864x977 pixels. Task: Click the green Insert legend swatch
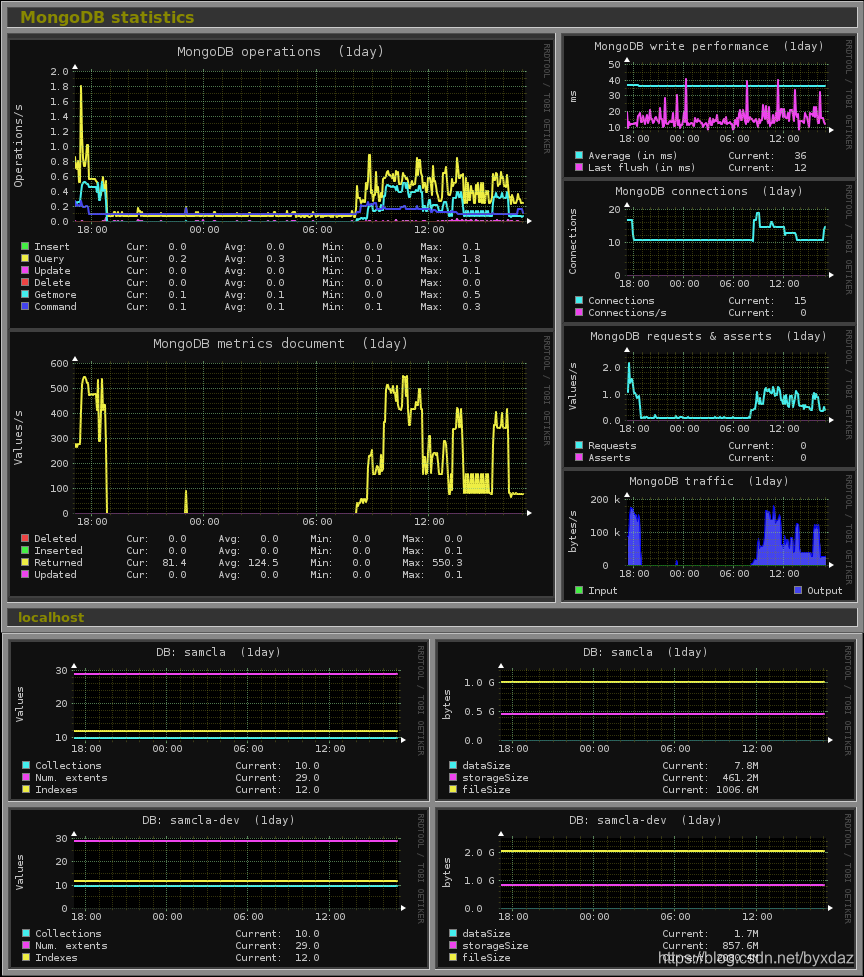point(25,247)
